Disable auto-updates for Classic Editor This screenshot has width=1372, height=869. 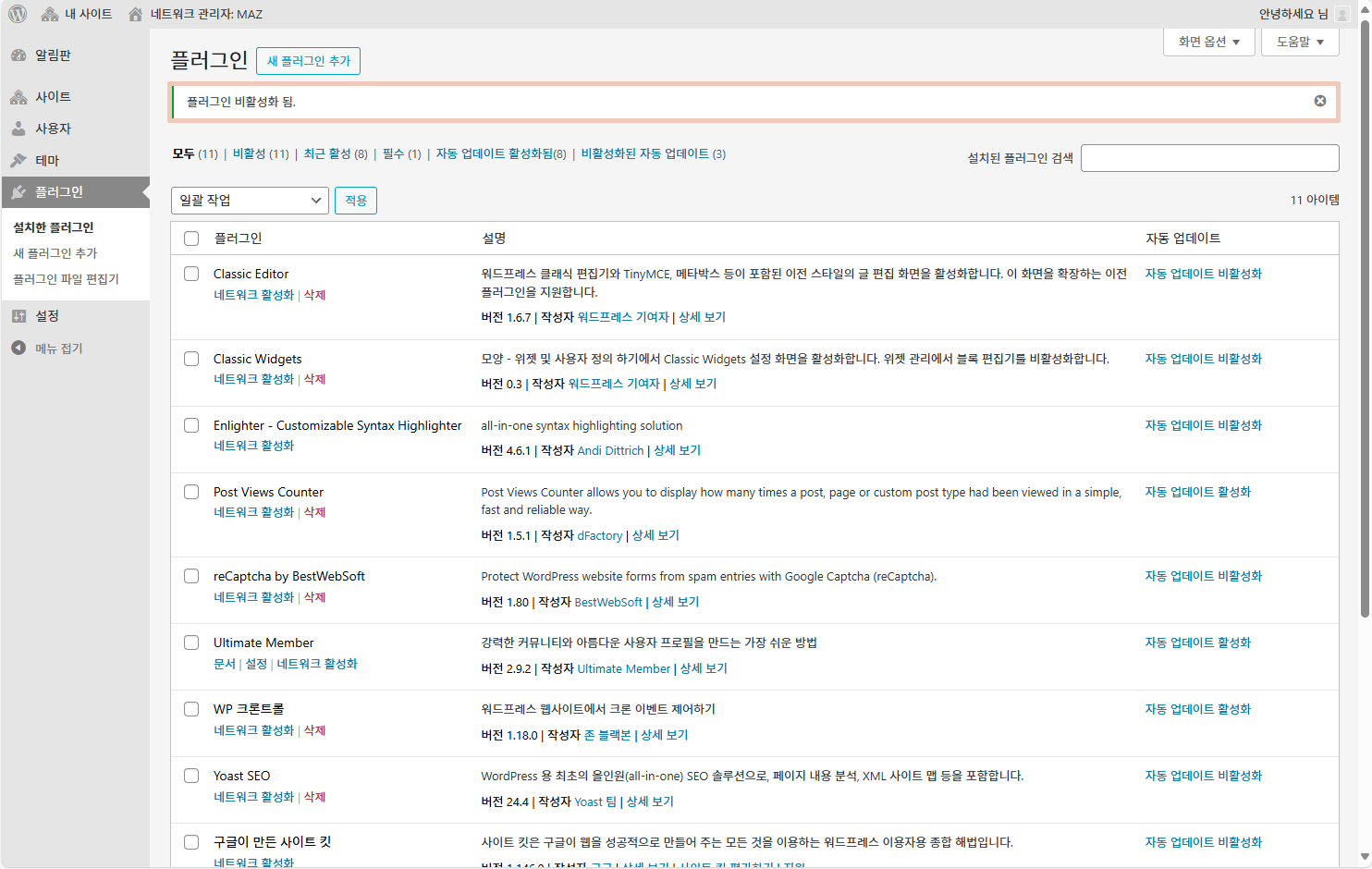coord(1204,274)
